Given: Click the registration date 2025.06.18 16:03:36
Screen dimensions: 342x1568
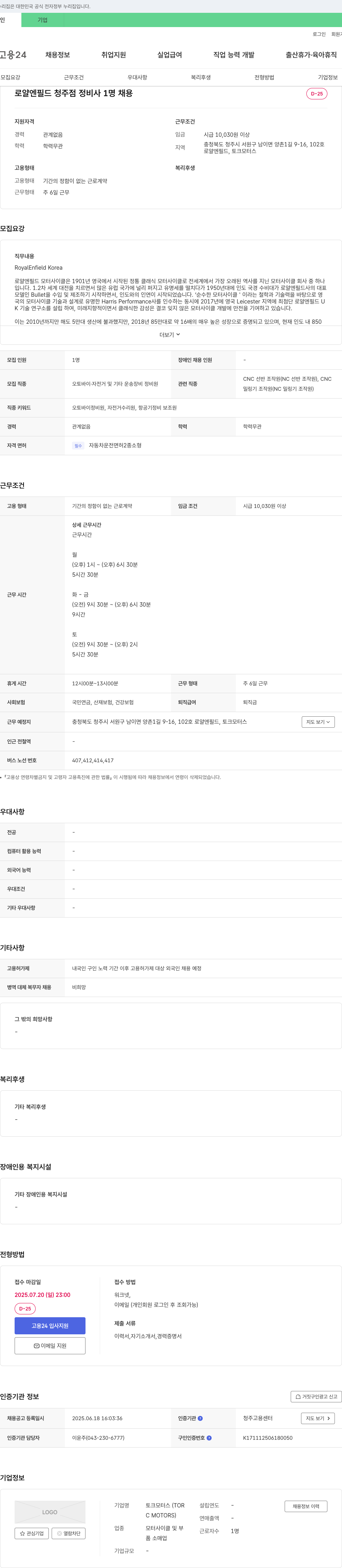Looking at the screenshot, I should click(97, 1418).
